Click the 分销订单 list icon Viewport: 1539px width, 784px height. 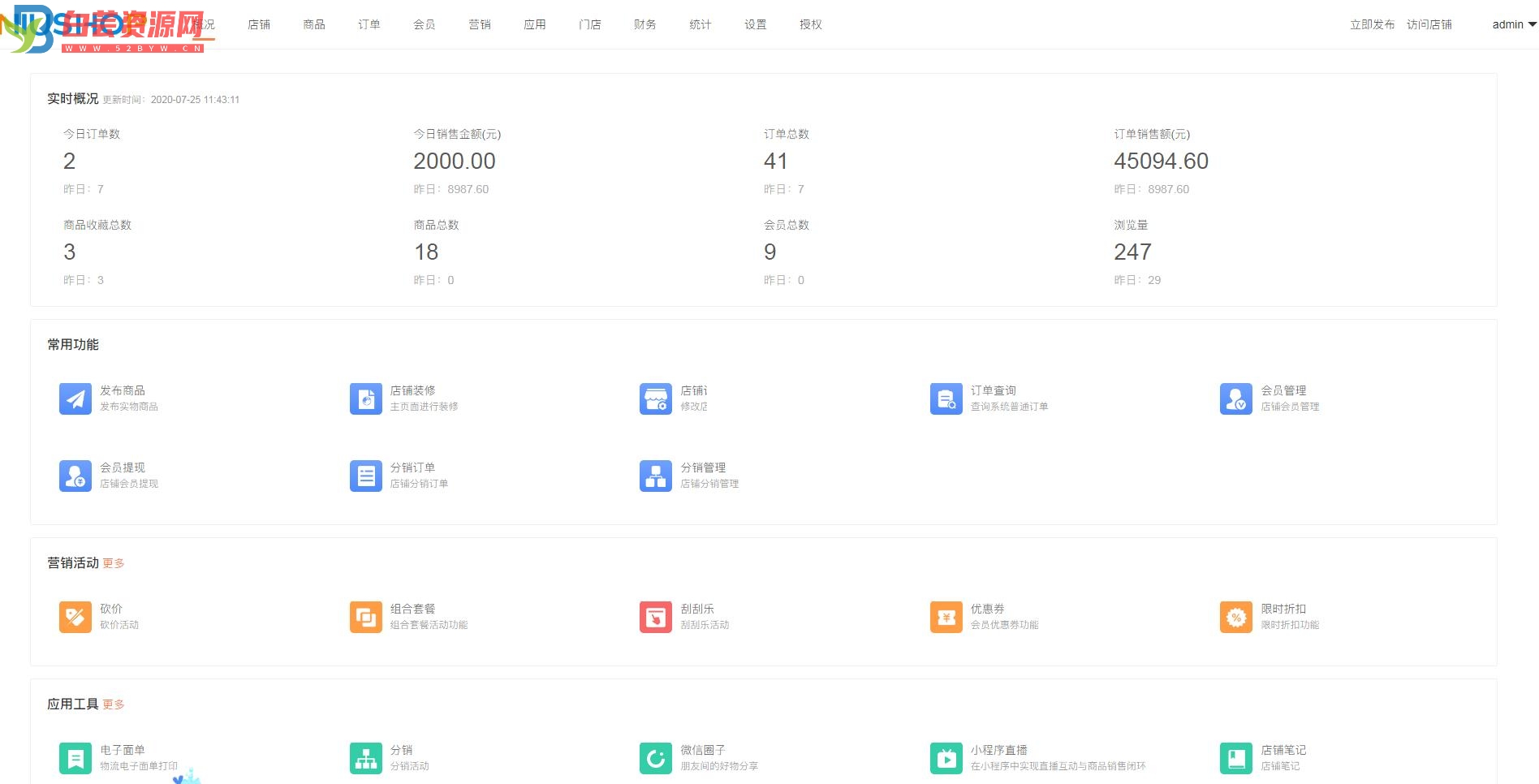tap(366, 476)
